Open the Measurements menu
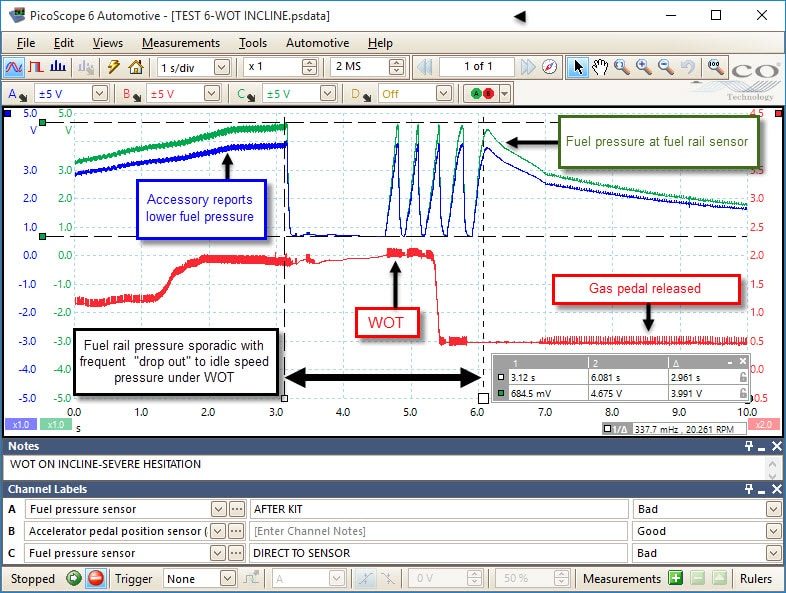Viewport: 786px width, 593px height. point(181,43)
